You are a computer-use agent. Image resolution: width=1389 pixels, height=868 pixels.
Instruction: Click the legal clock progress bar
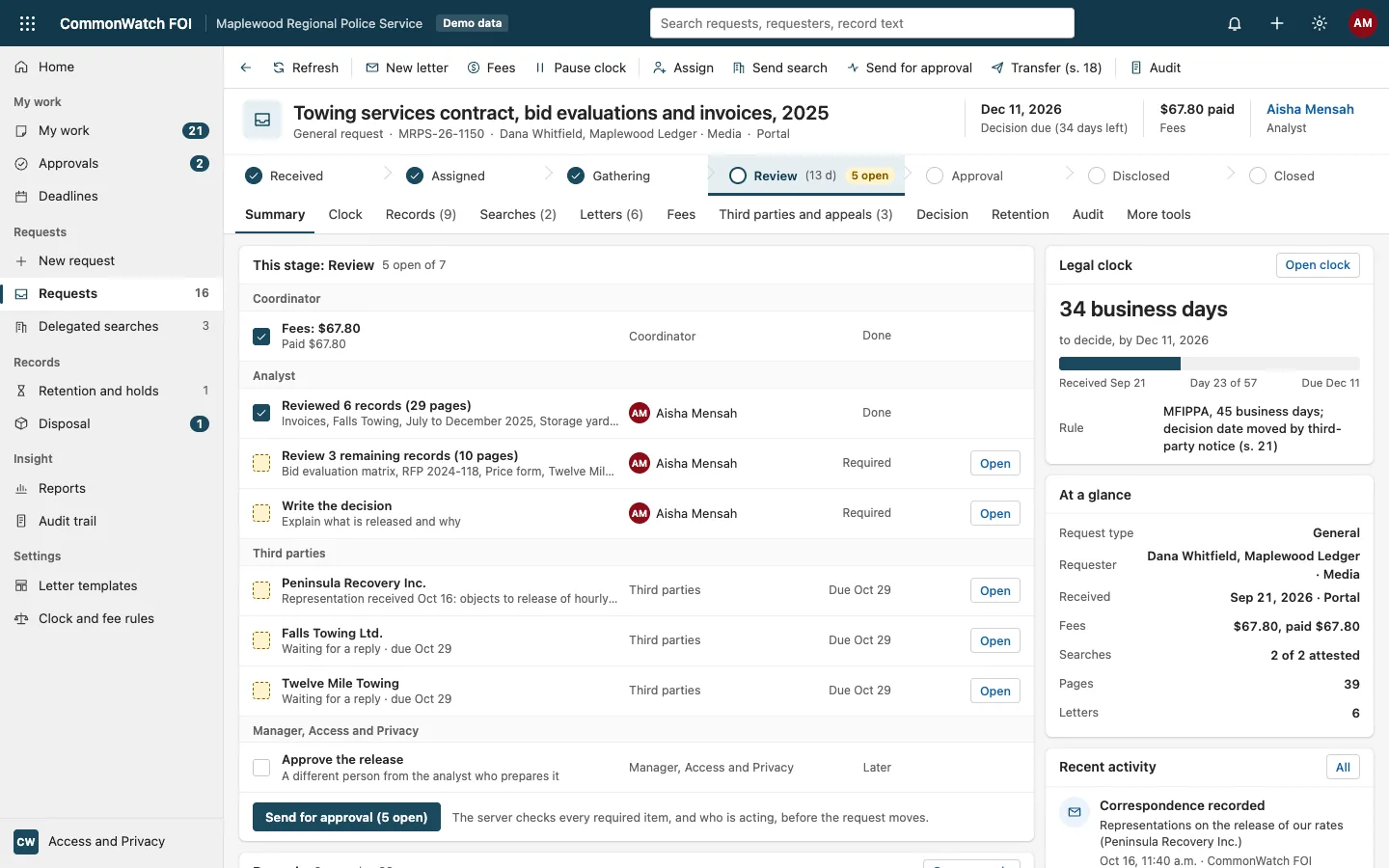1210,364
